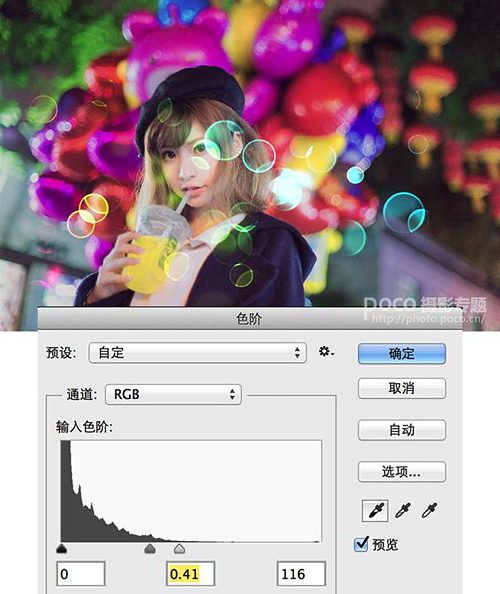Click the 取消 cancel button
This screenshot has width=500, height=594.
[402, 388]
